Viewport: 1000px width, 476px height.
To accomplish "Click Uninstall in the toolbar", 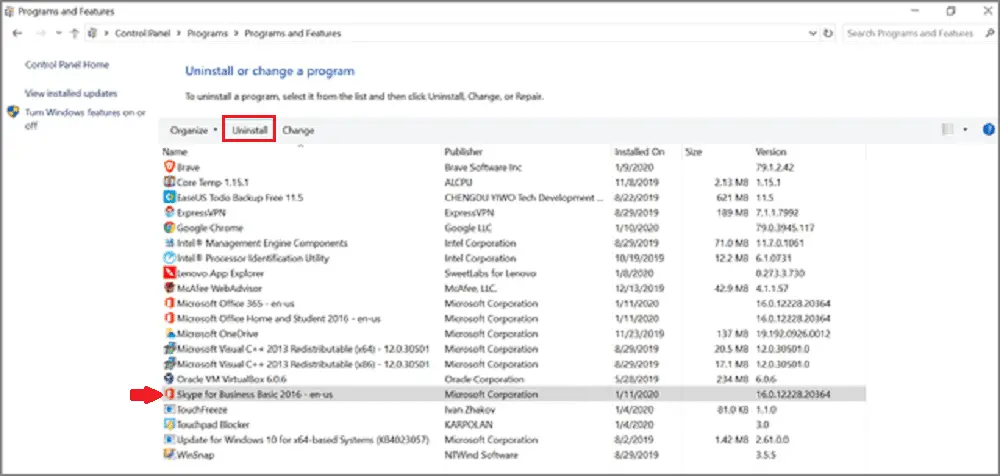I will click(249, 130).
